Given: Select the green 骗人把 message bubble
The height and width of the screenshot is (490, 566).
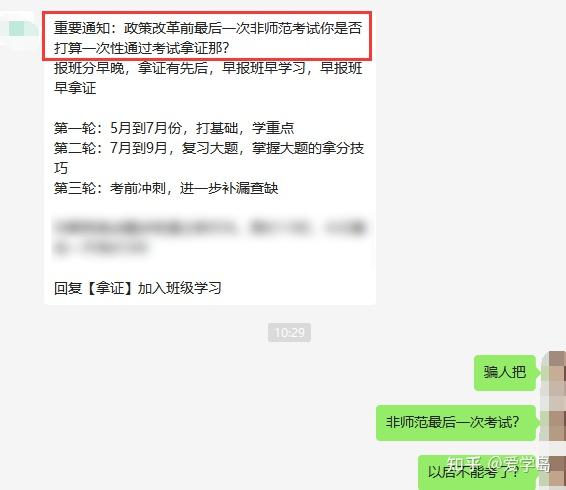Looking at the screenshot, I should coord(505,372).
